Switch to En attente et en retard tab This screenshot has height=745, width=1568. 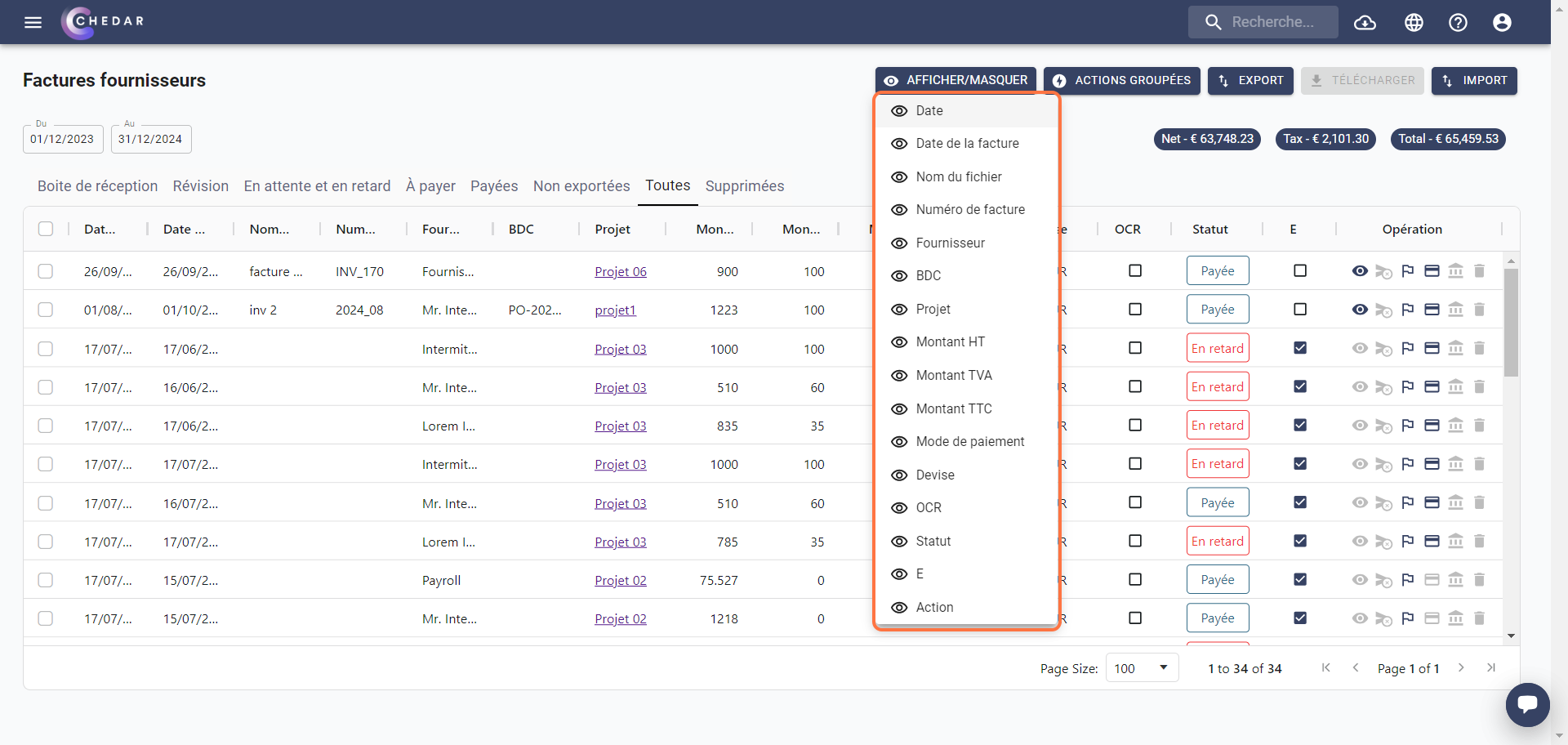(x=317, y=186)
